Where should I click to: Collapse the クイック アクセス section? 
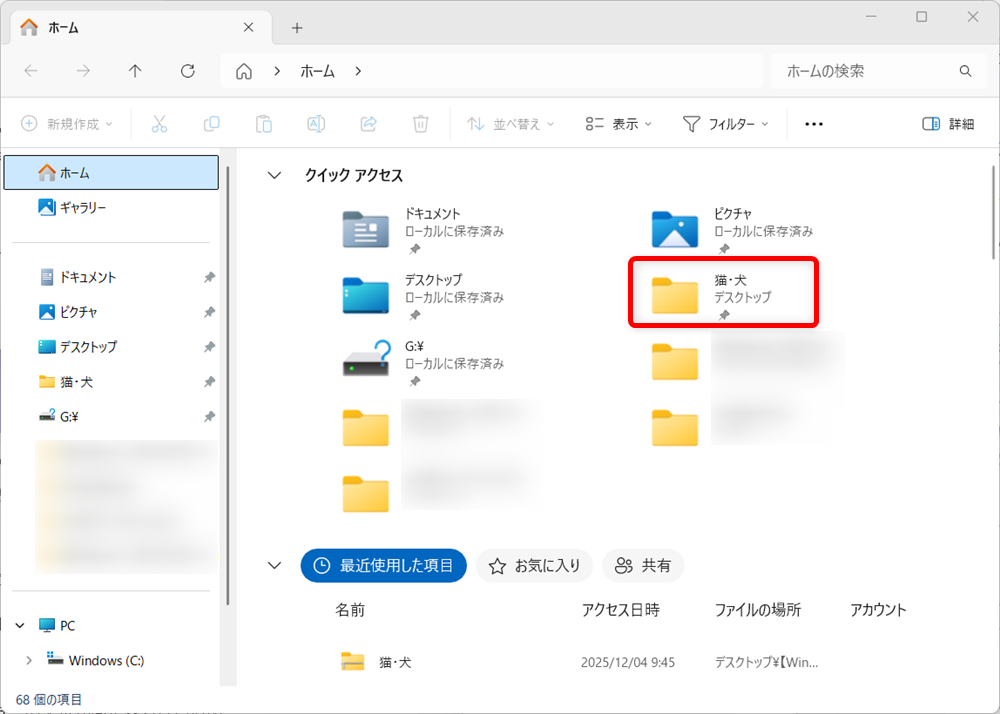point(274,174)
